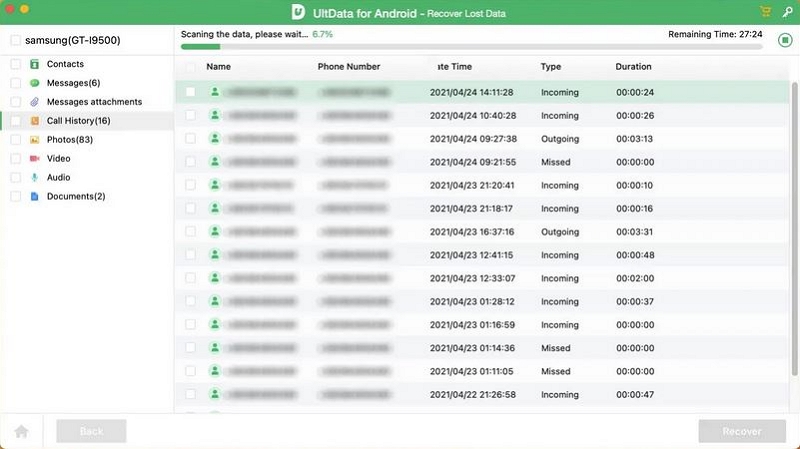Click the call list vertical scrollbar
Viewport: 800px width, 449px height.
tap(794, 229)
